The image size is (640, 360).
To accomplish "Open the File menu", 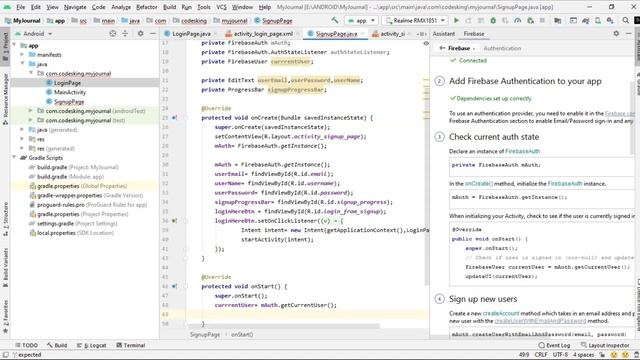I will (x=20, y=7).
